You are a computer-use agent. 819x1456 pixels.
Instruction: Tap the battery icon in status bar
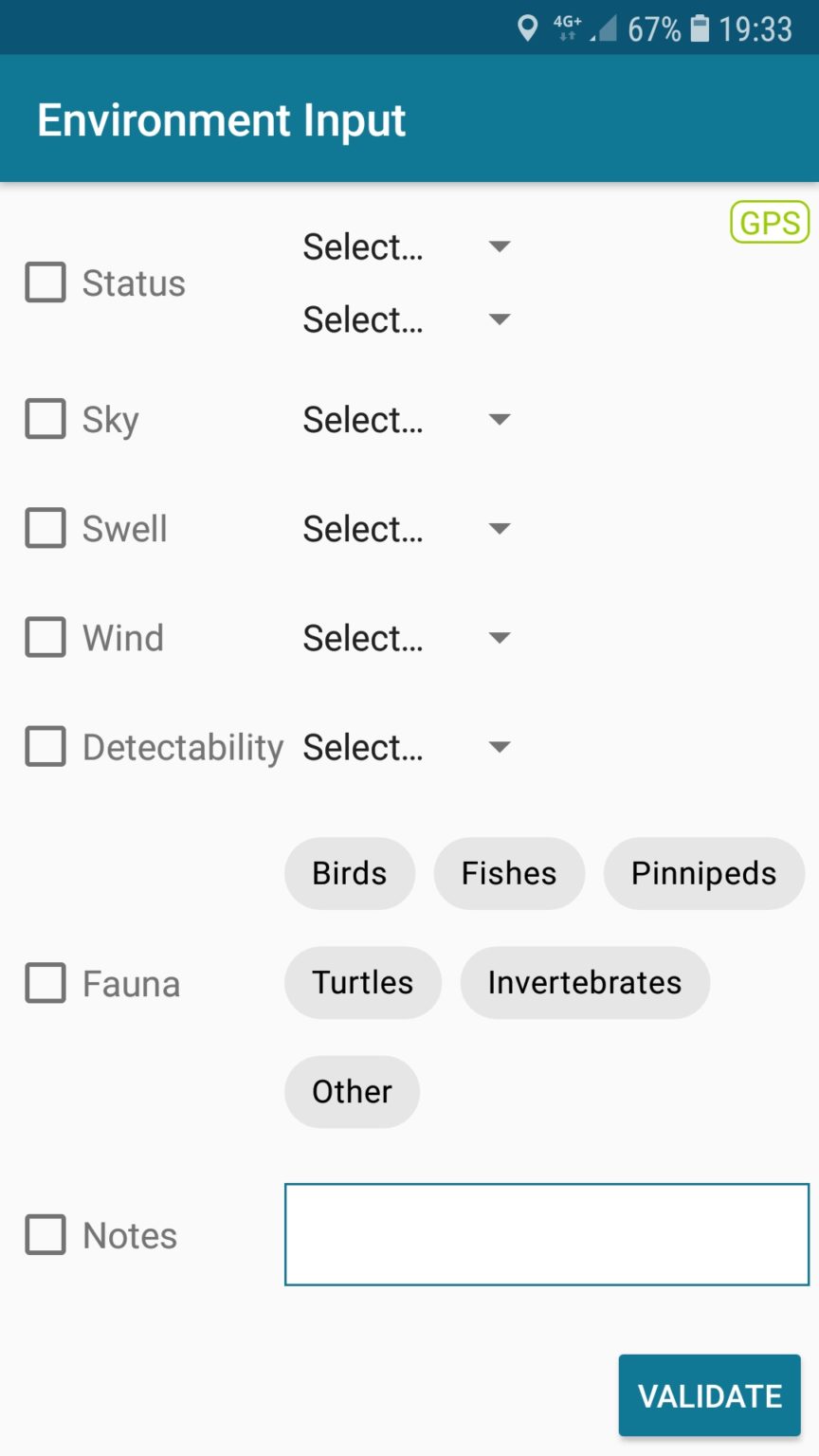point(700,28)
